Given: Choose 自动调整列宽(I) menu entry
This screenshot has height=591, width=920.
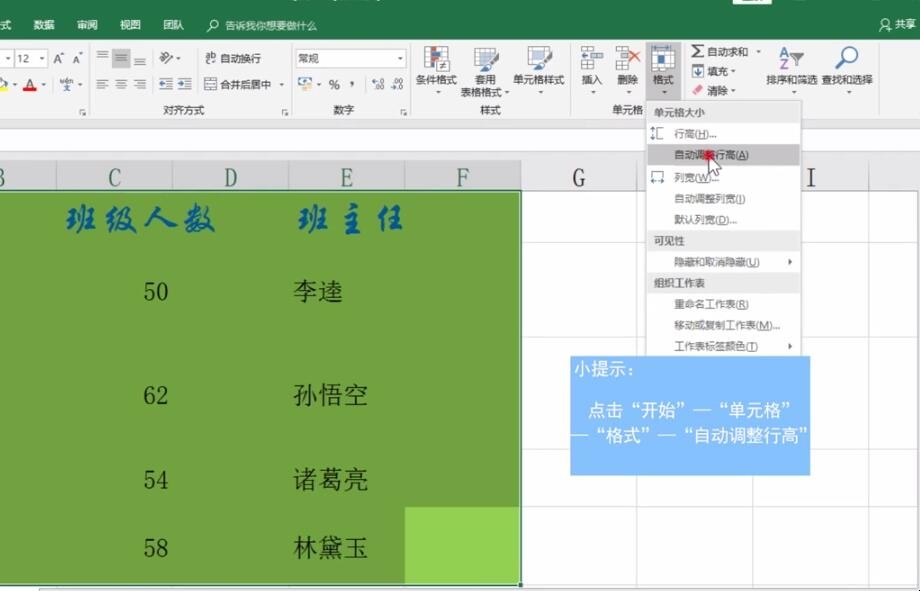Looking at the screenshot, I should click(709, 199).
